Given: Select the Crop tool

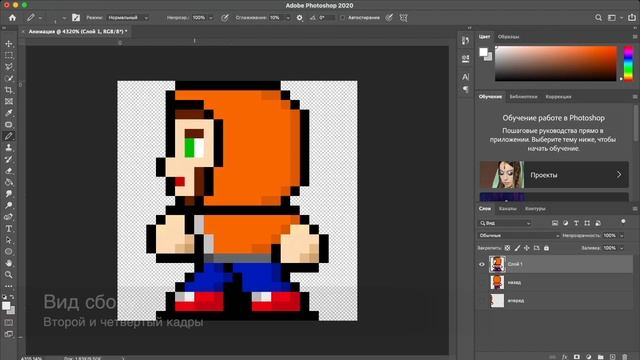Looking at the screenshot, I should [x=9, y=90].
